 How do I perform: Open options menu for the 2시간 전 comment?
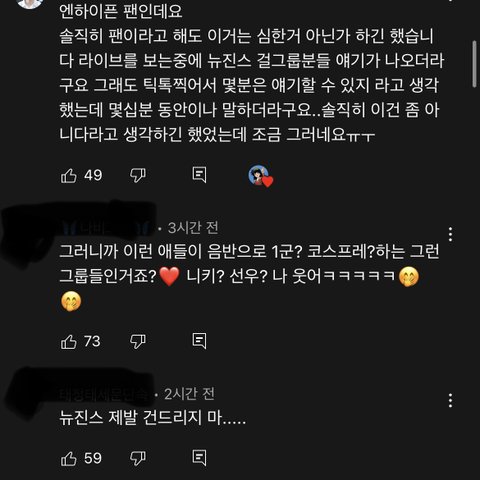click(450, 400)
